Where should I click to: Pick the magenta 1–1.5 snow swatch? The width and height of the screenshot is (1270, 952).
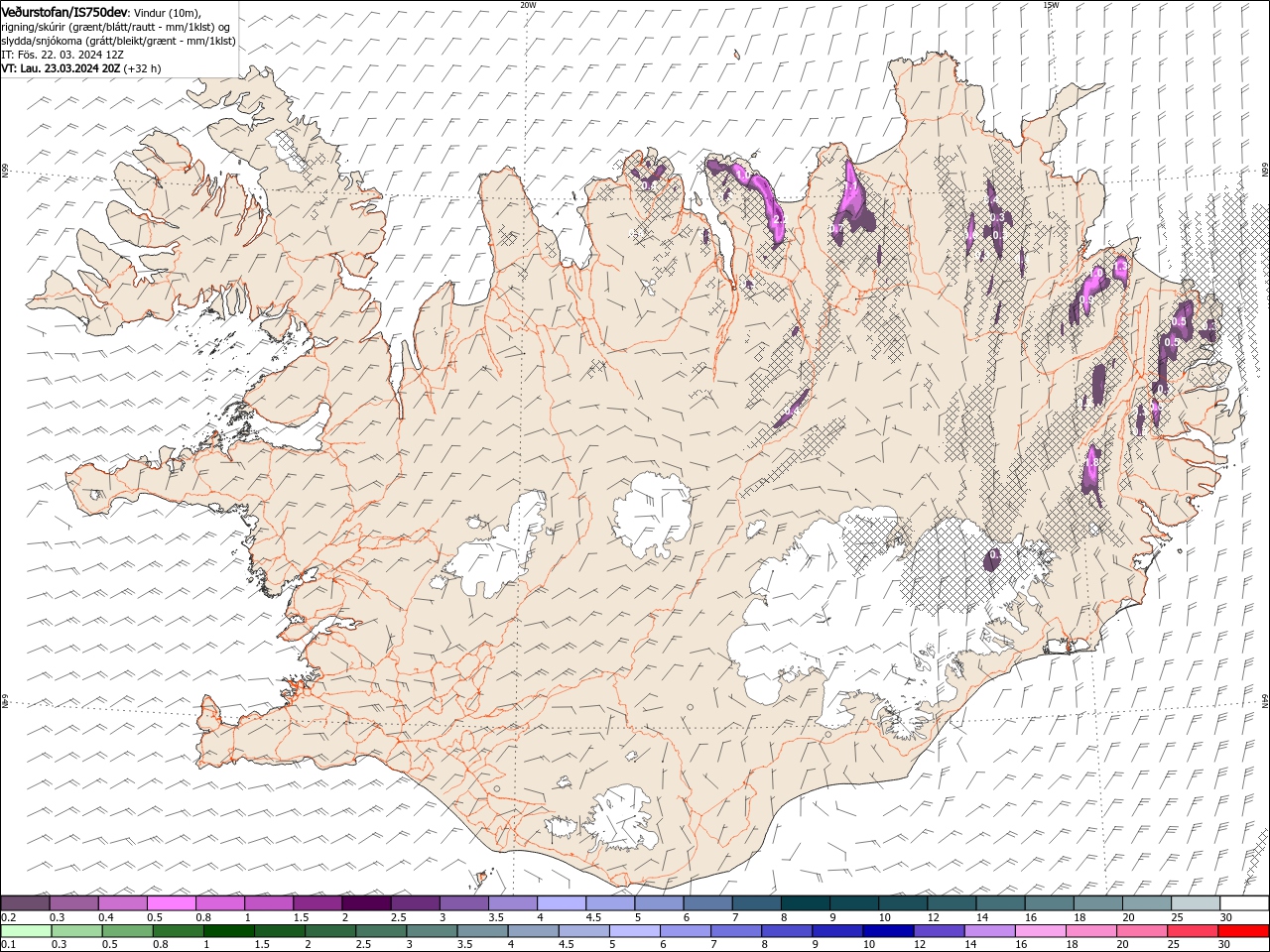point(269,903)
